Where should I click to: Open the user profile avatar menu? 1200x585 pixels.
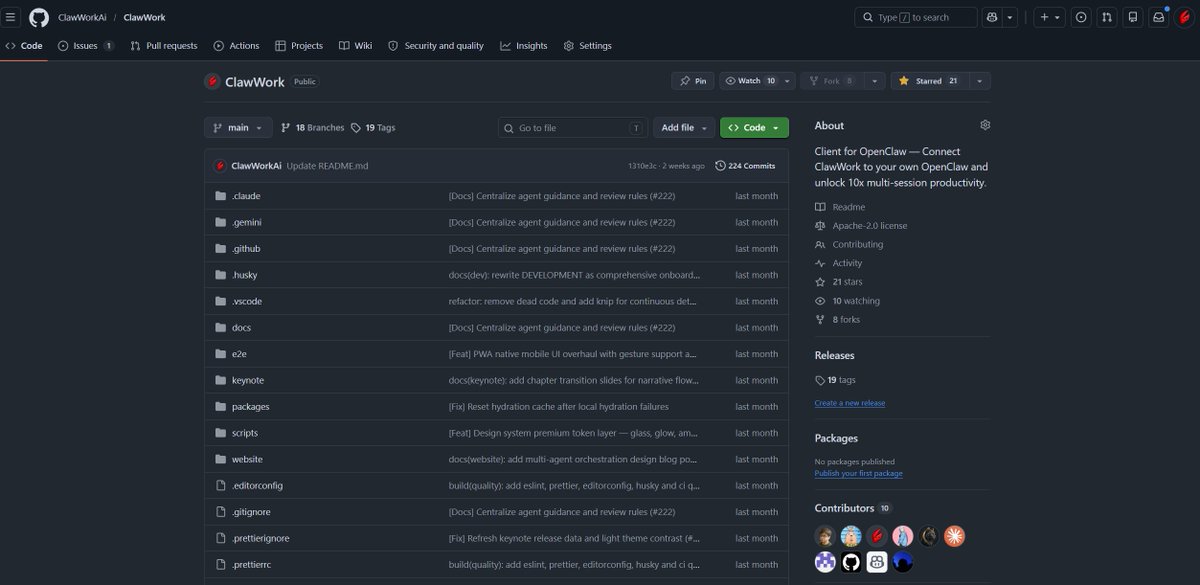coord(1185,17)
